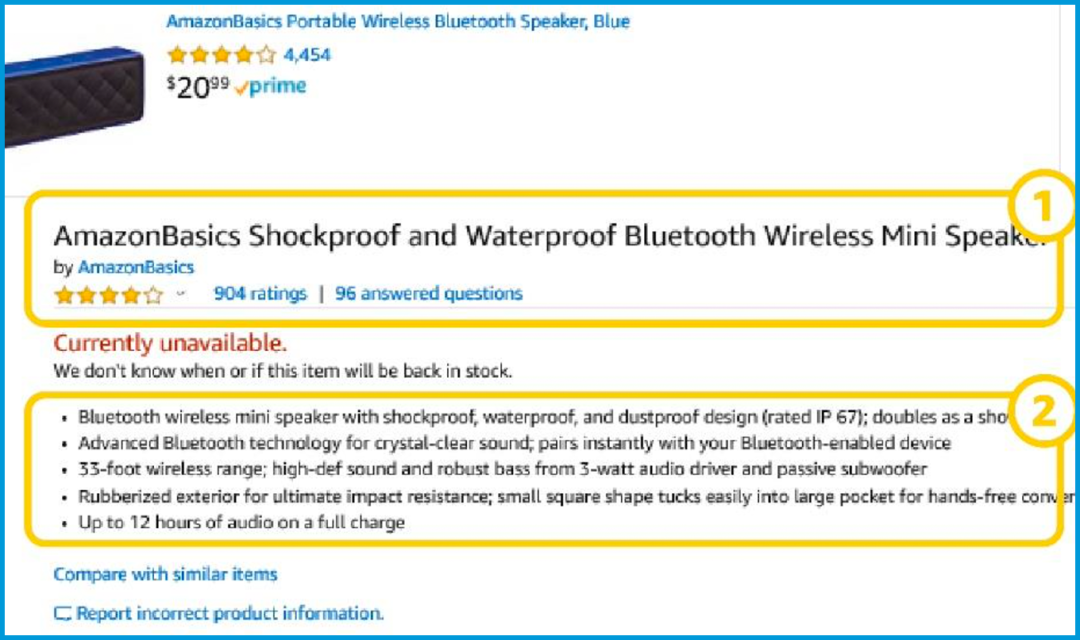
Task: Open the 4,454 reviews count
Action: click(307, 54)
